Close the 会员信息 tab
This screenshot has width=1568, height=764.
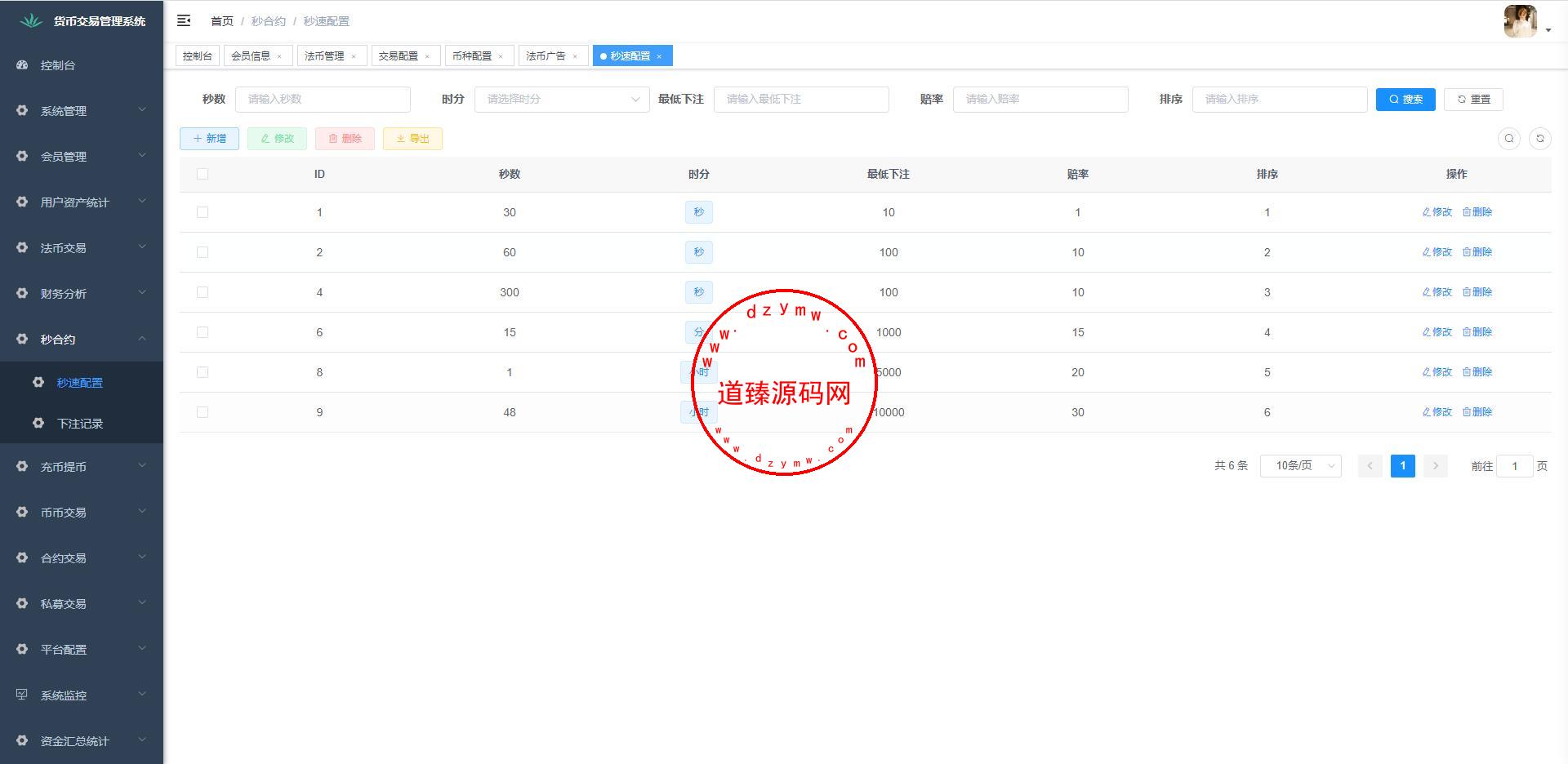click(x=279, y=56)
